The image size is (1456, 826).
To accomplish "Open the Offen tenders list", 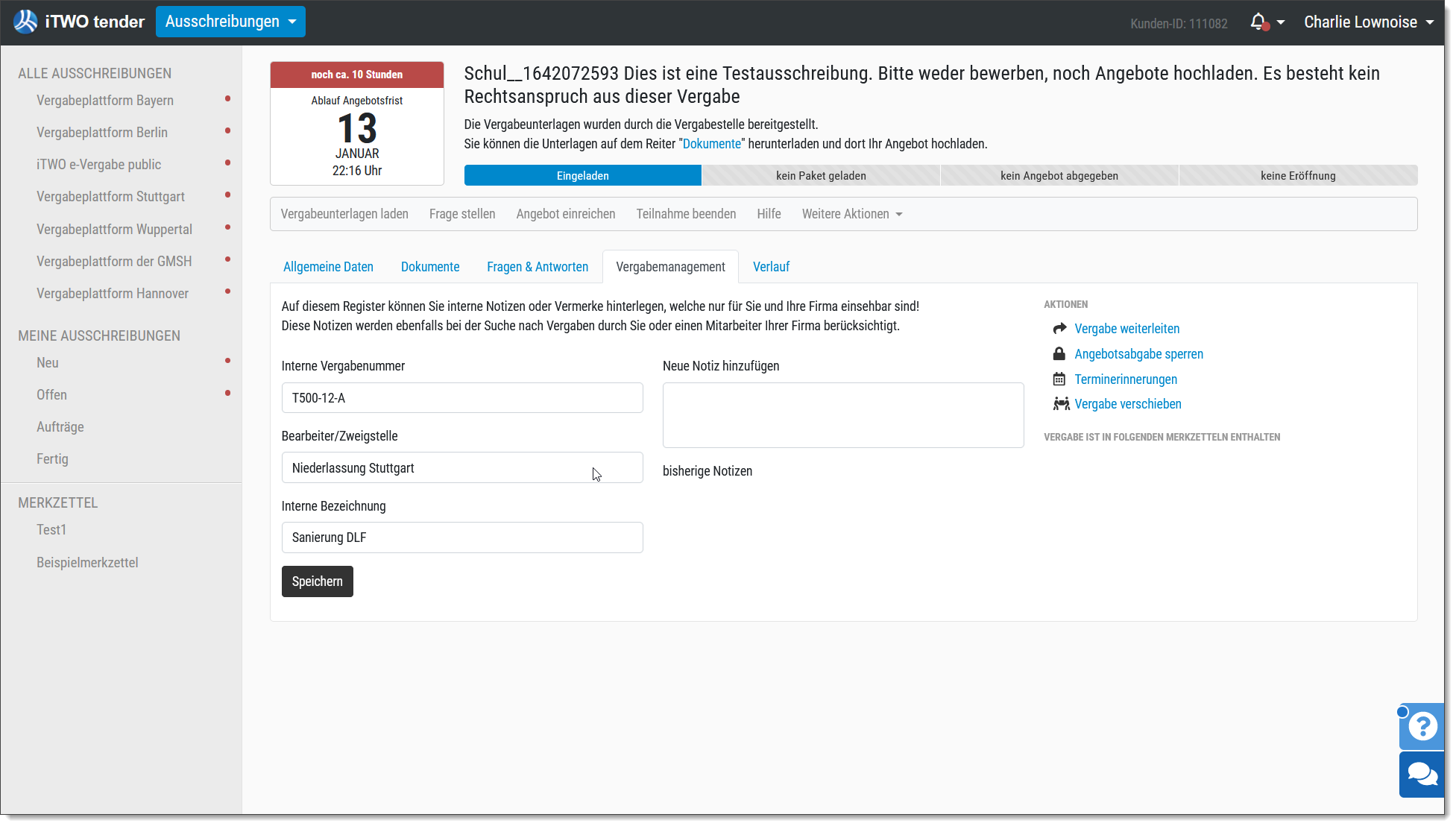I will 51,395.
